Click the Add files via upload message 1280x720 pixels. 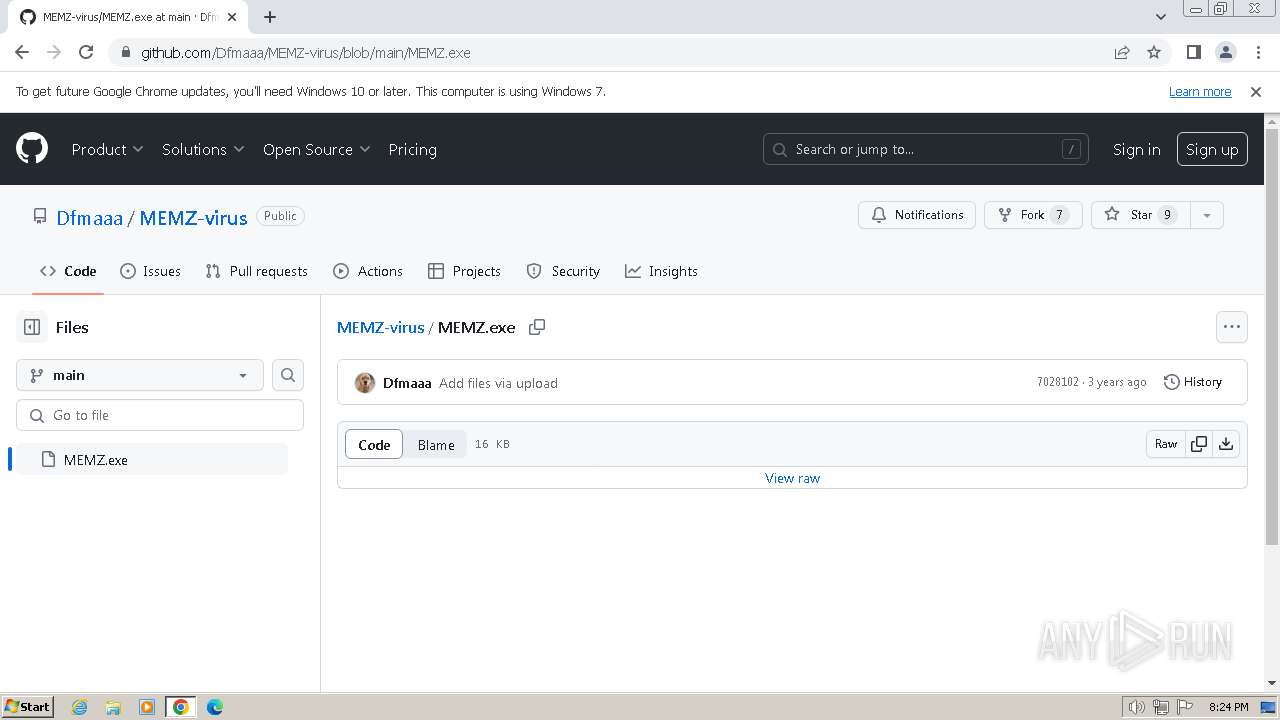tap(498, 383)
